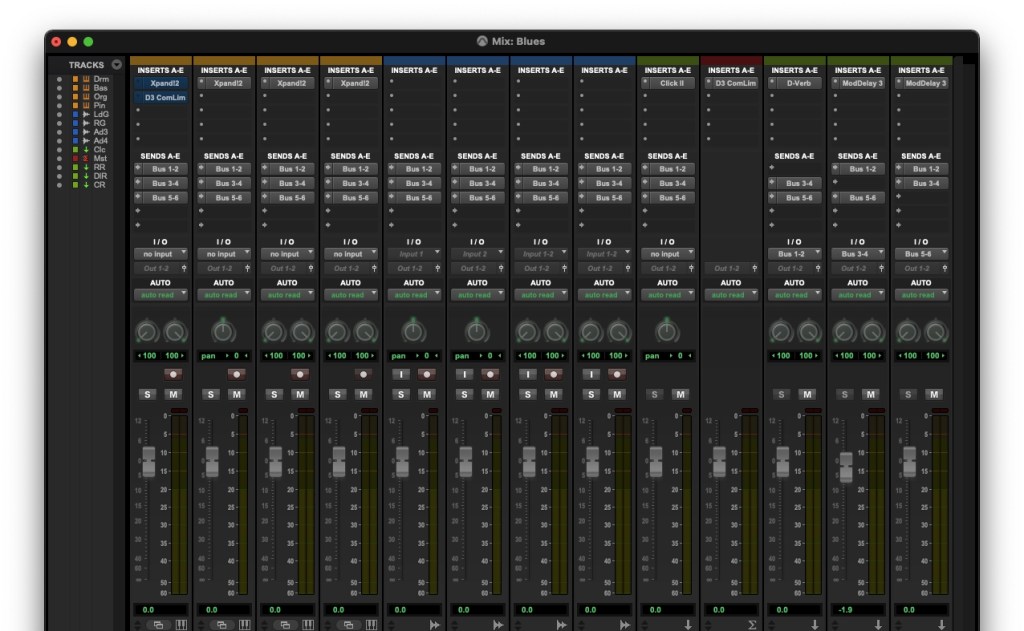
Task: Click Bus 3-4 send on first channel
Action: (x=164, y=184)
